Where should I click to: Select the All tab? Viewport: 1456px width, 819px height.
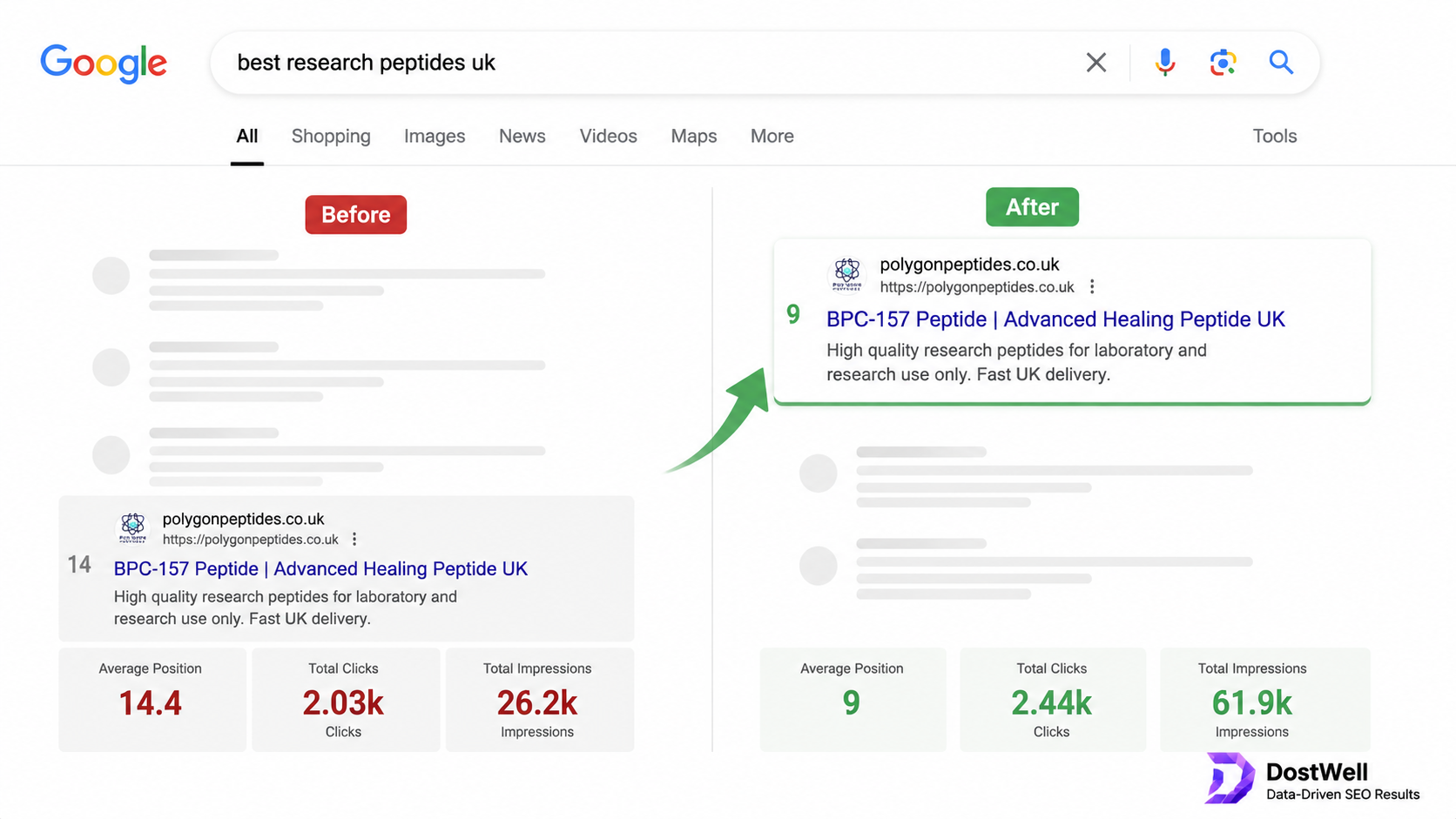(247, 137)
